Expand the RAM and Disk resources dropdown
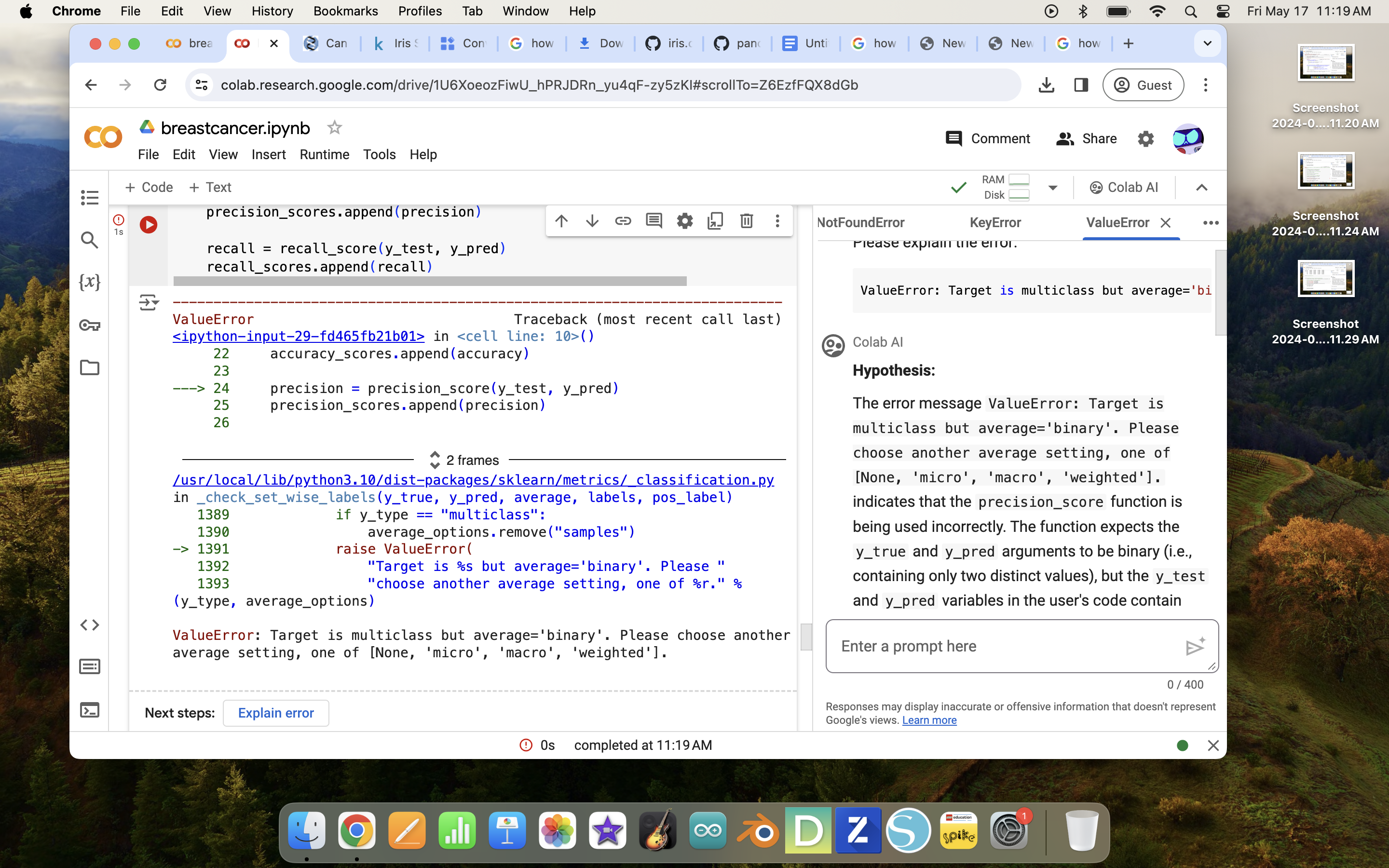The width and height of the screenshot is (1389, 868). (1053, 188)
